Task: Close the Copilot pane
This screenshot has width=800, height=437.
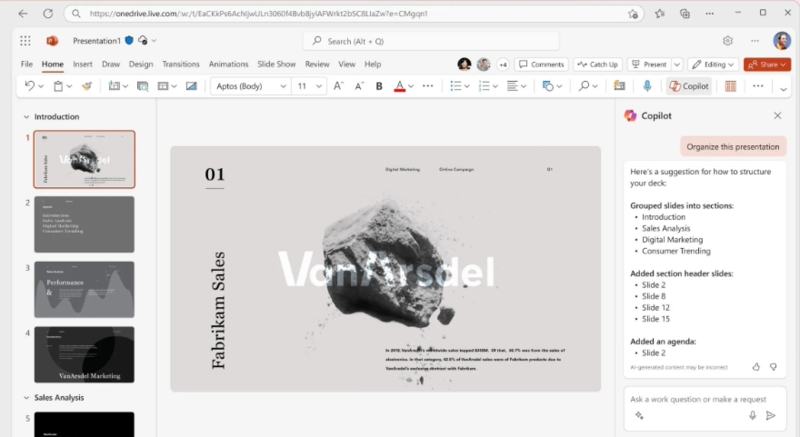Action: (x=778, y=116)
